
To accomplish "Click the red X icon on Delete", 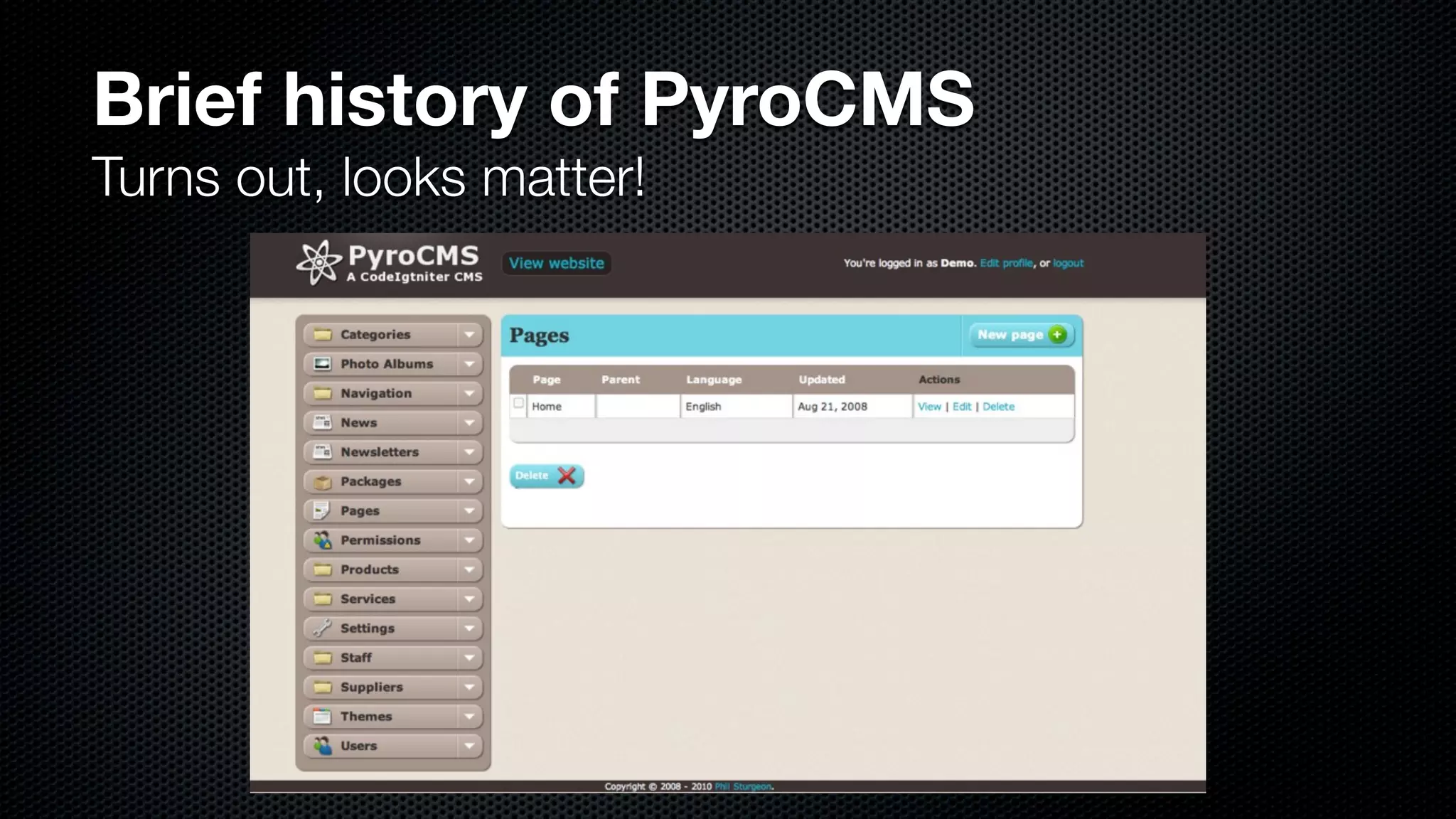I will (x=567, y=476).
